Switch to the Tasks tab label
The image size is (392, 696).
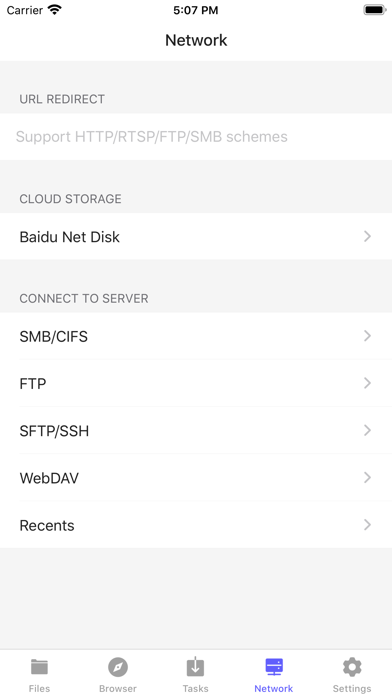pyautogui.click(x=195, y=688)
